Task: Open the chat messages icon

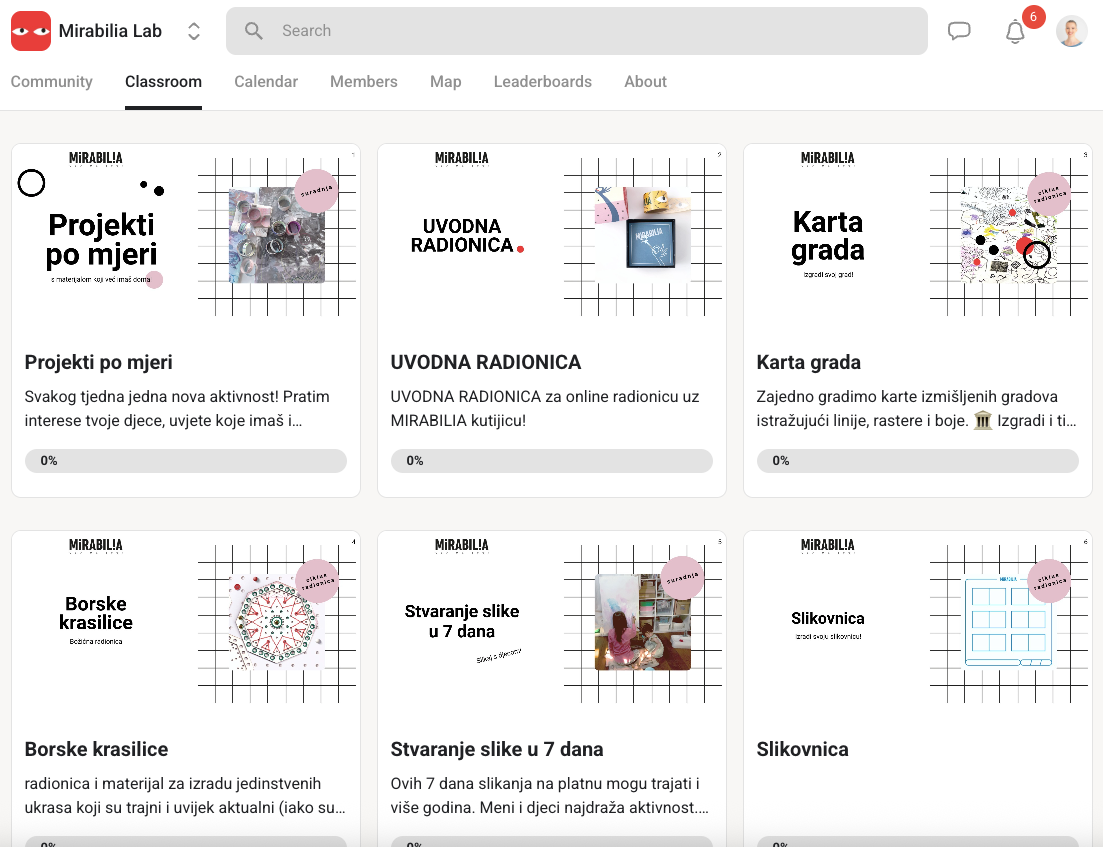Action: tap(959, 31)
